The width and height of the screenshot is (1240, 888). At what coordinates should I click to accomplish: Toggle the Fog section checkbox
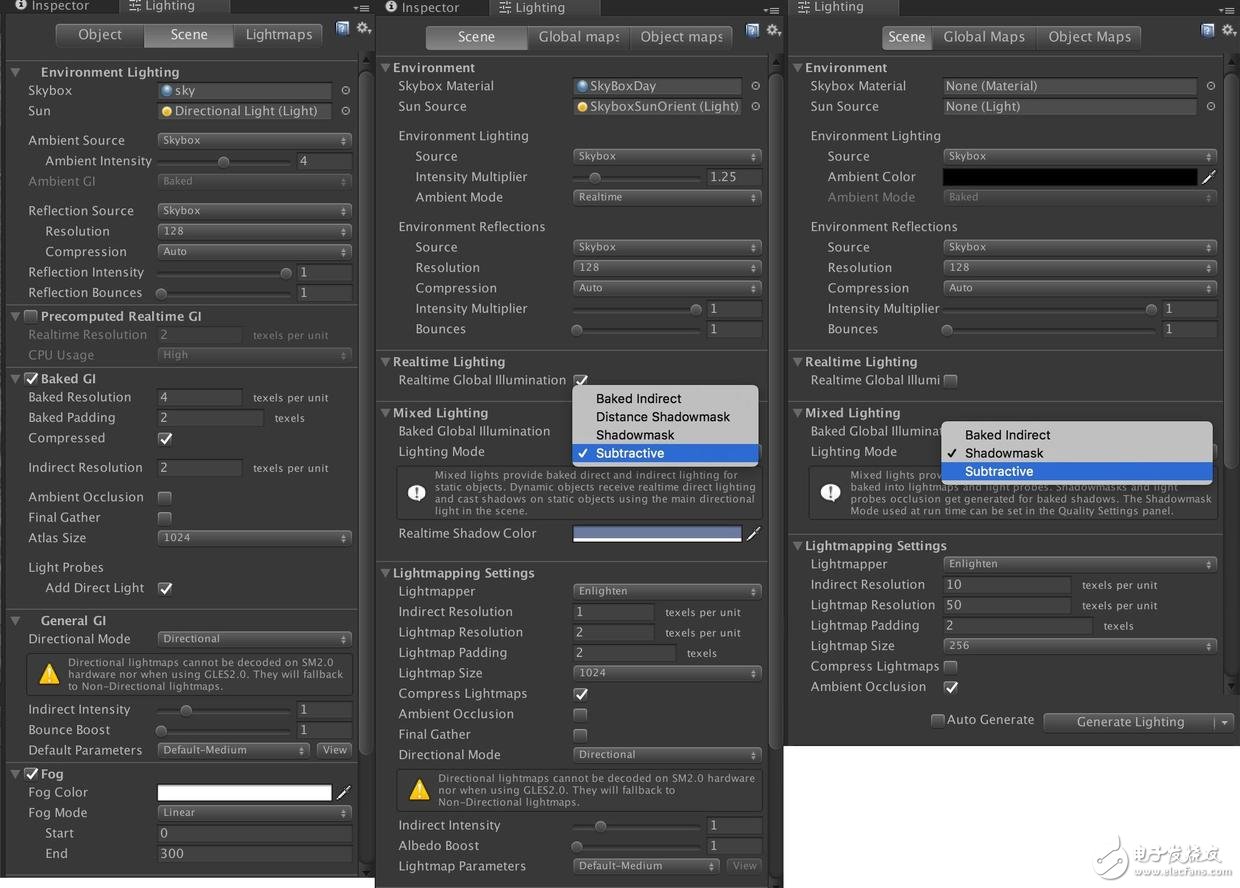coord(31,774)
